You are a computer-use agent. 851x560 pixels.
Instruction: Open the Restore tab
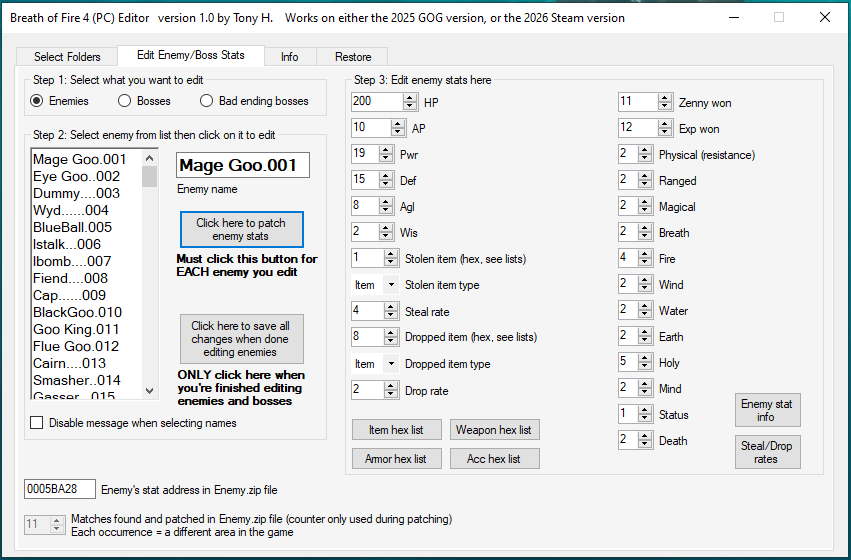click(x=352, y=57)
